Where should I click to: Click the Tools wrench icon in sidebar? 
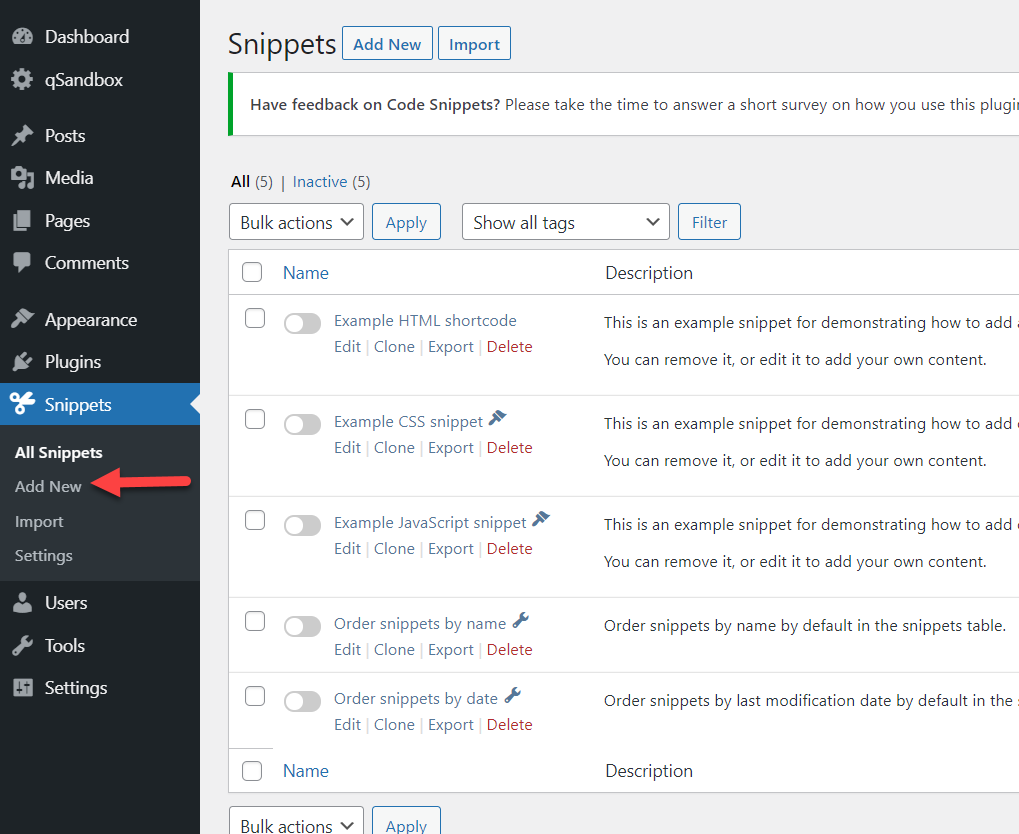tap(22, 645)
